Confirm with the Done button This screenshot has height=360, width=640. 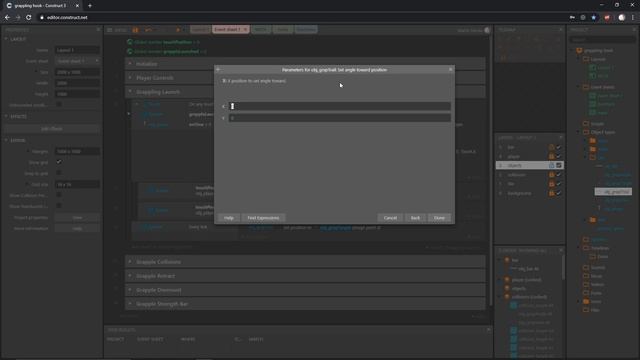[x=439, y=218]
